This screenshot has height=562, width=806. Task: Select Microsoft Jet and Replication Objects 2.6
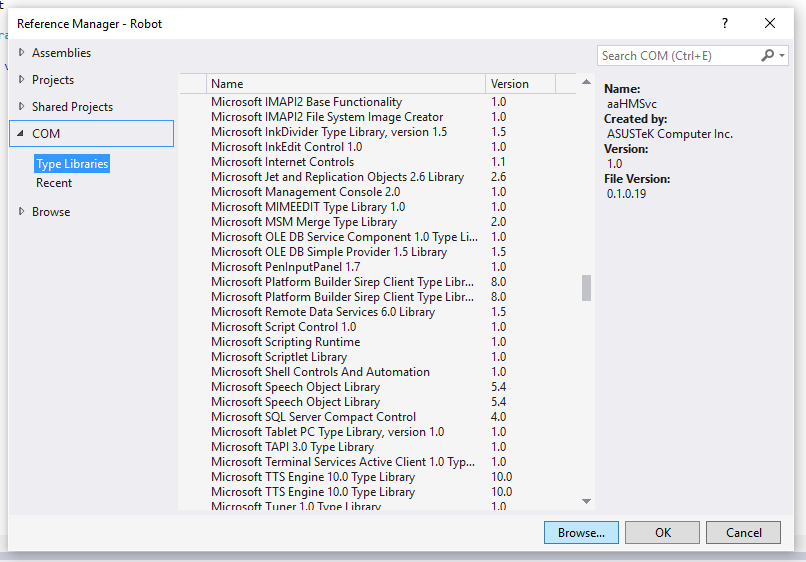tap(378, 177)
